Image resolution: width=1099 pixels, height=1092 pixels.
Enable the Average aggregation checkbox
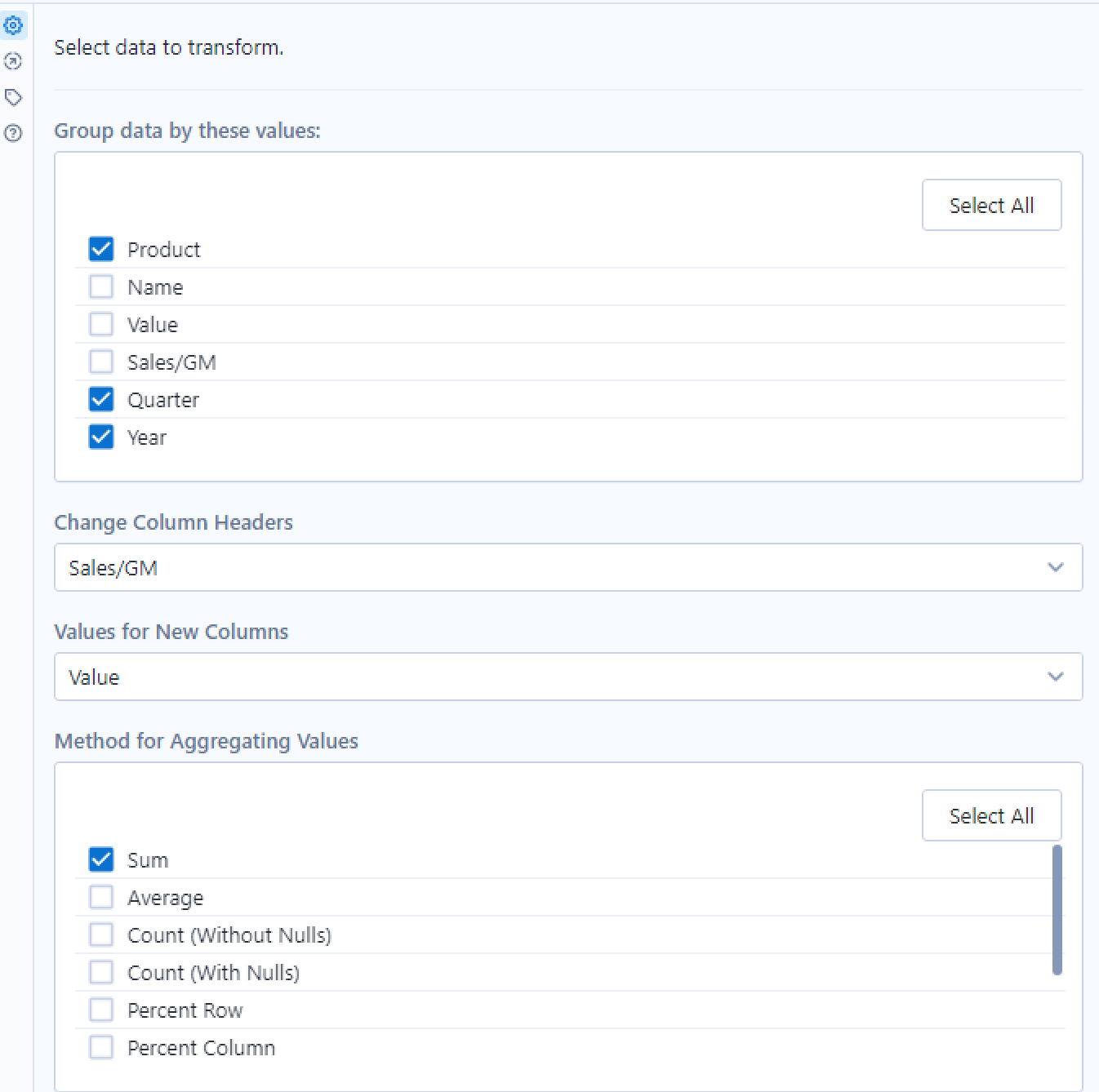click(x=101, y=897)
